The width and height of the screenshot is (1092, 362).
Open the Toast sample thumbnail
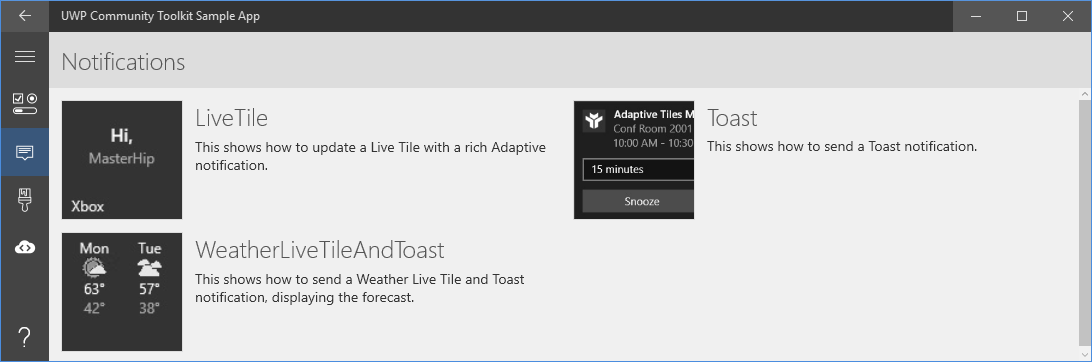click(634, 160)
